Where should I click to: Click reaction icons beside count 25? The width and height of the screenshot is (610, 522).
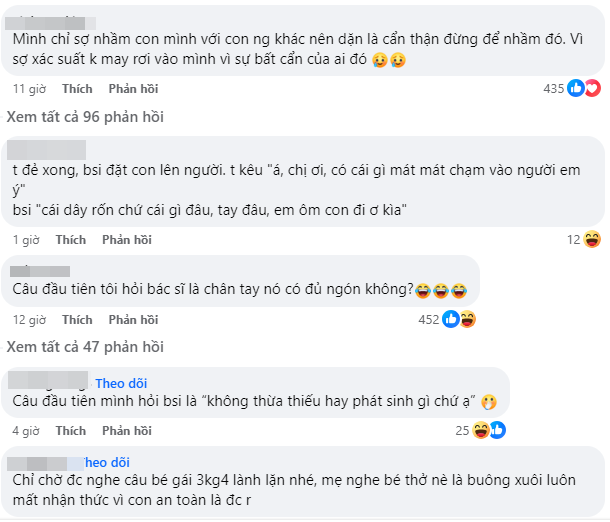(489, 431)
